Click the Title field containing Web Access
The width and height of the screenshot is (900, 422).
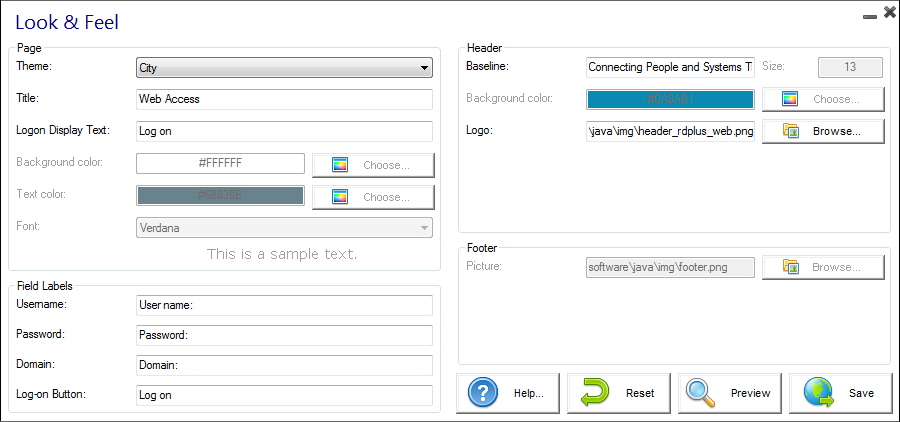click(x=284, y=100)
